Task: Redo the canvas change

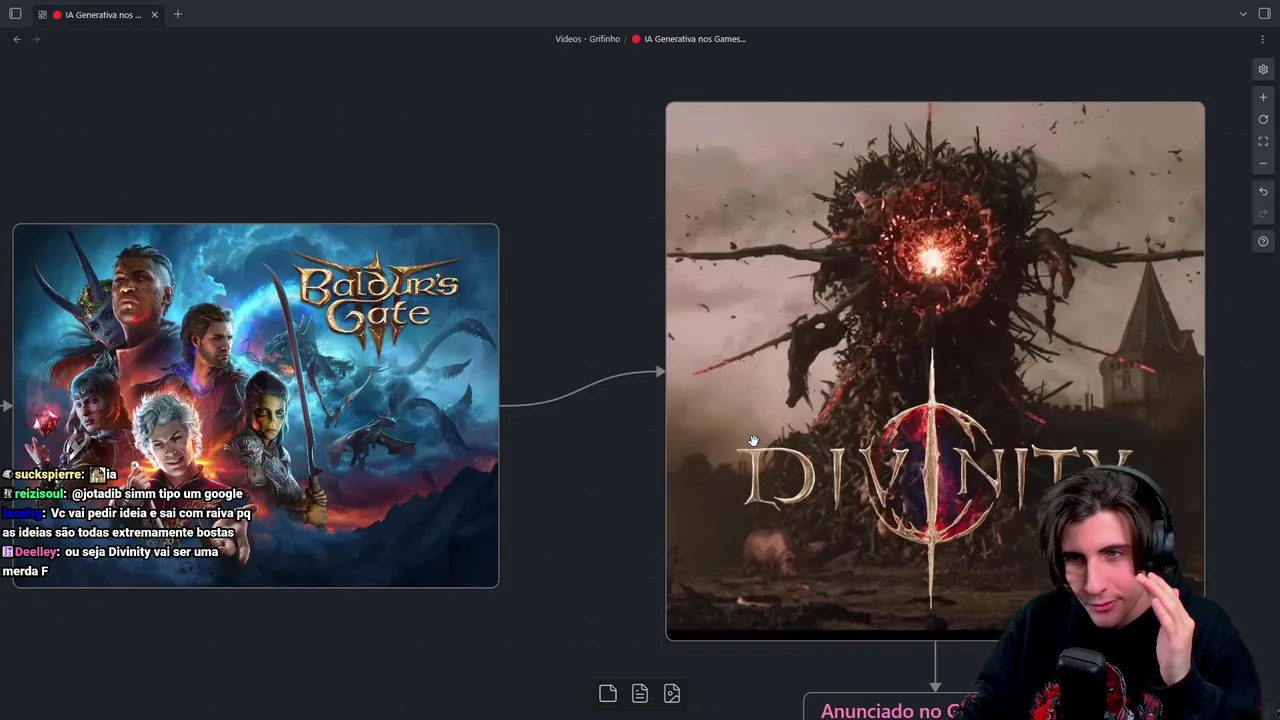Action: click(x=1263, y=213)
